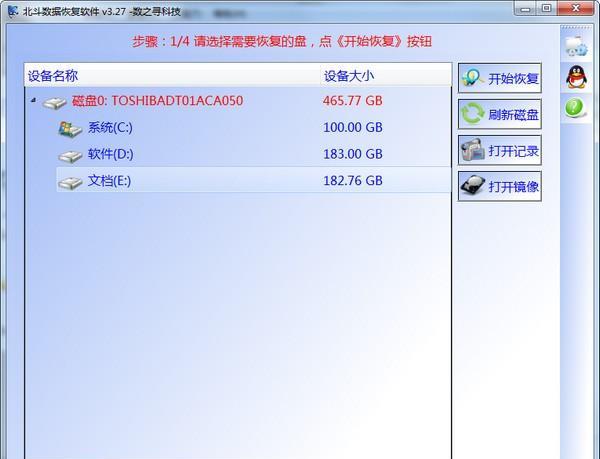Open the green help question-mark icon
Image resolution: width=600 pixels, height=459 pixels.
(575, 108)
